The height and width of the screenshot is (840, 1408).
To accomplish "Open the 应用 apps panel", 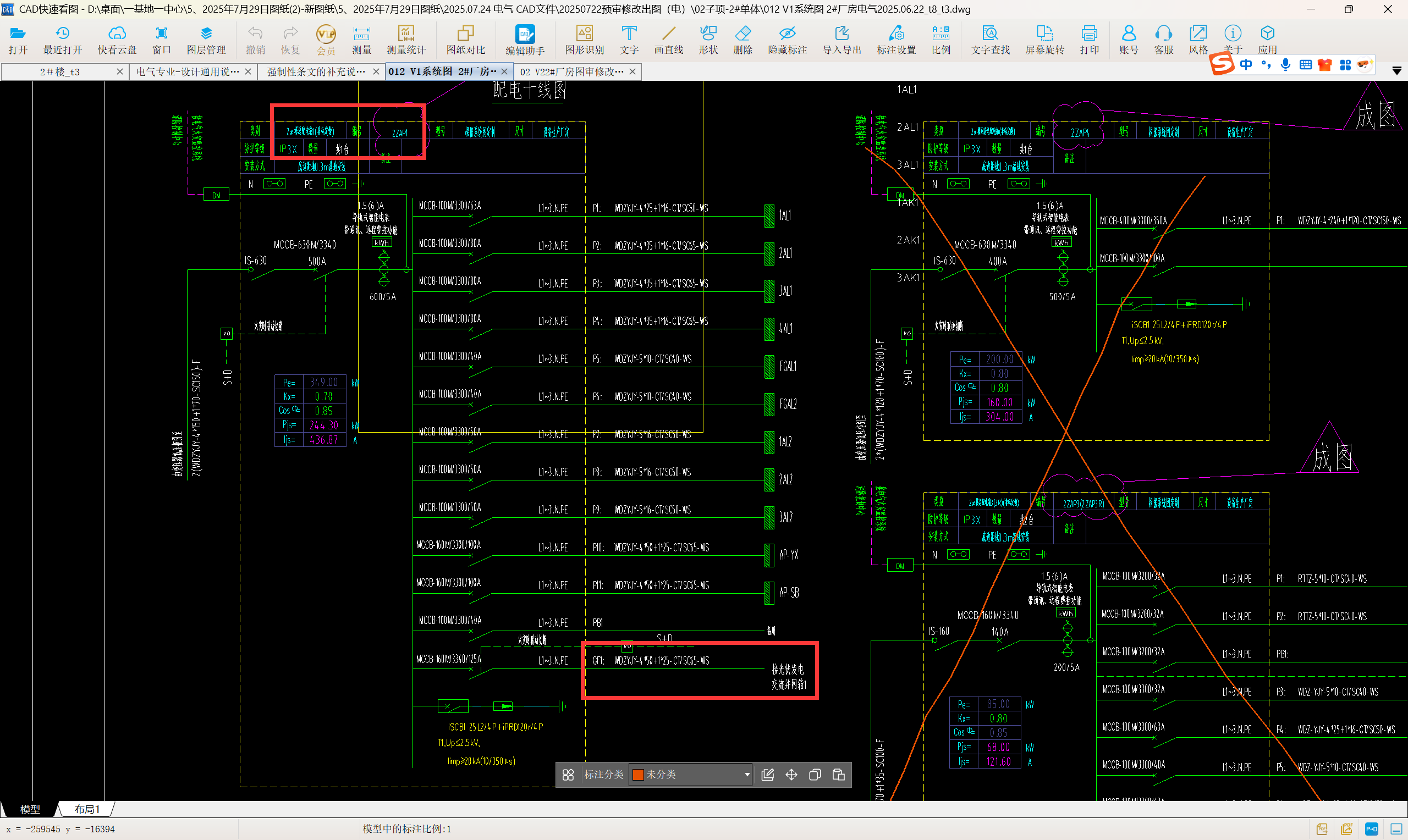I will coord(1268,40).
